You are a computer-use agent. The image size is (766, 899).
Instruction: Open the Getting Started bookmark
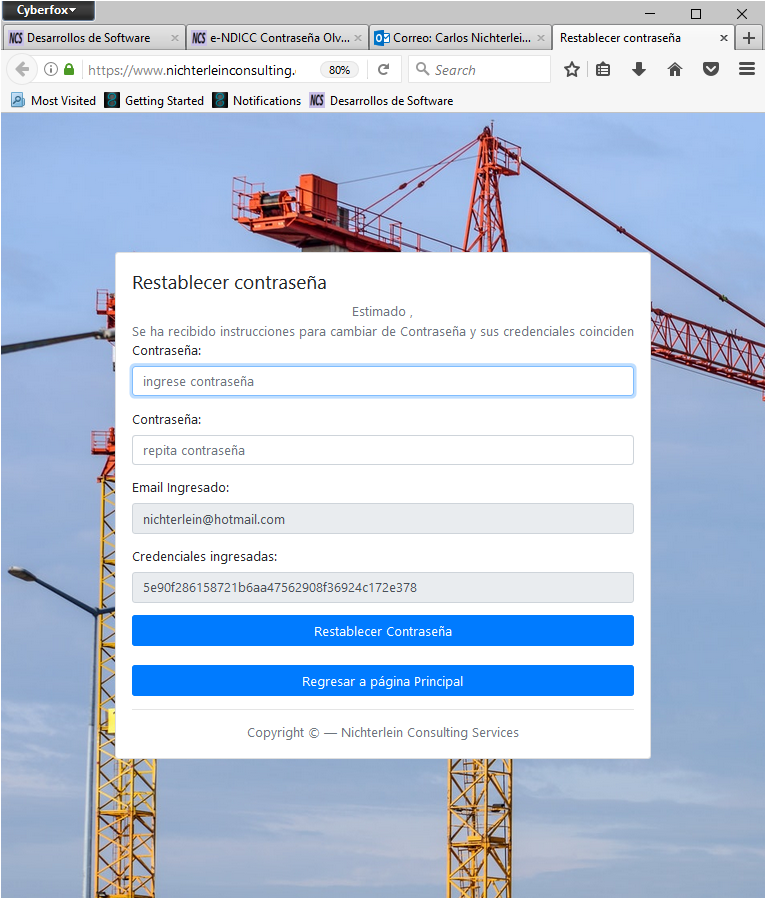(x=155, y=101)
